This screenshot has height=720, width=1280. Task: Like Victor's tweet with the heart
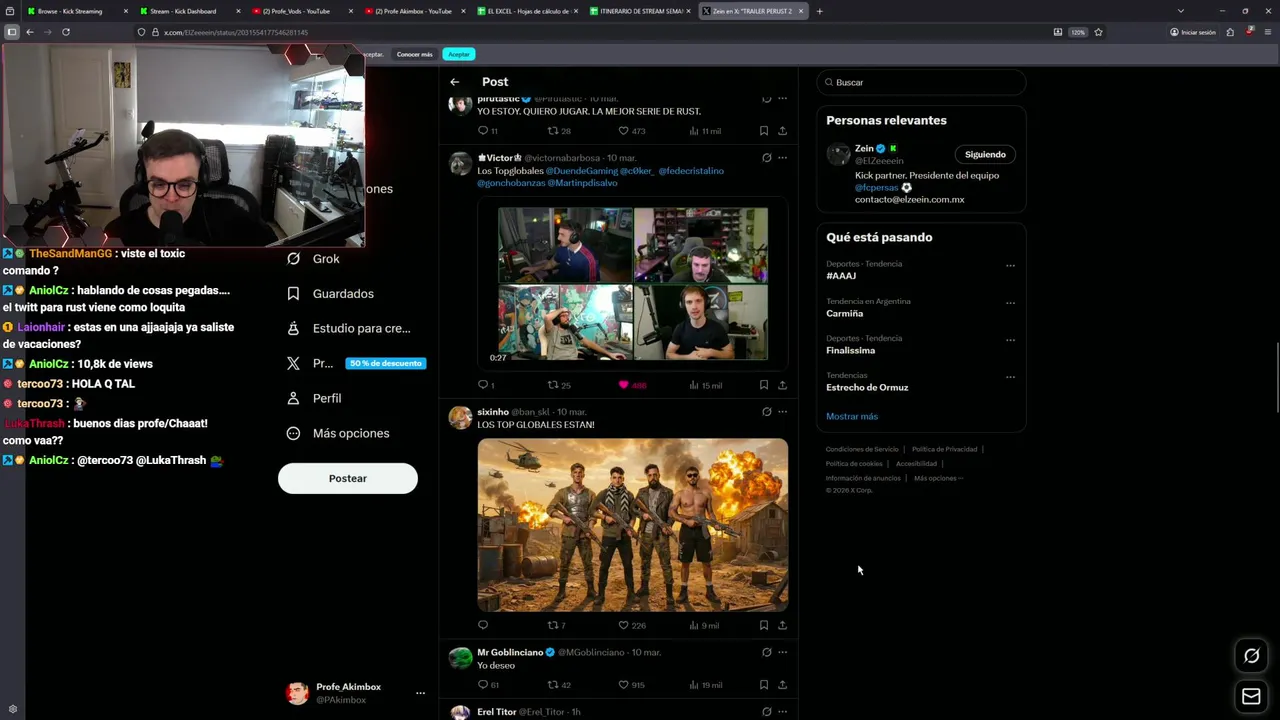[x=624, y=385]
